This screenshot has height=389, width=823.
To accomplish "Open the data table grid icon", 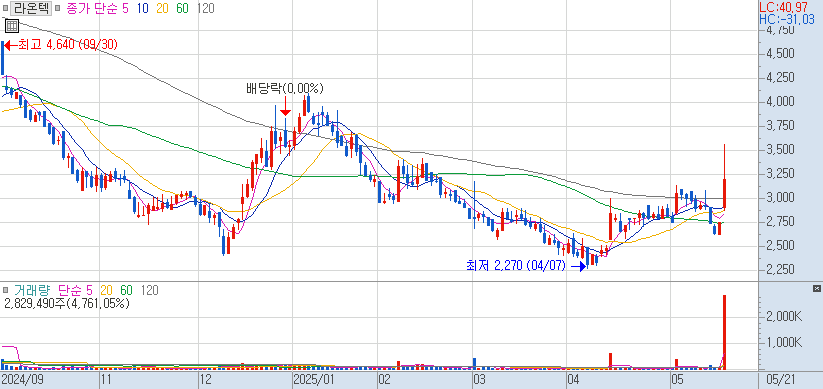I will tap(12, 26).
